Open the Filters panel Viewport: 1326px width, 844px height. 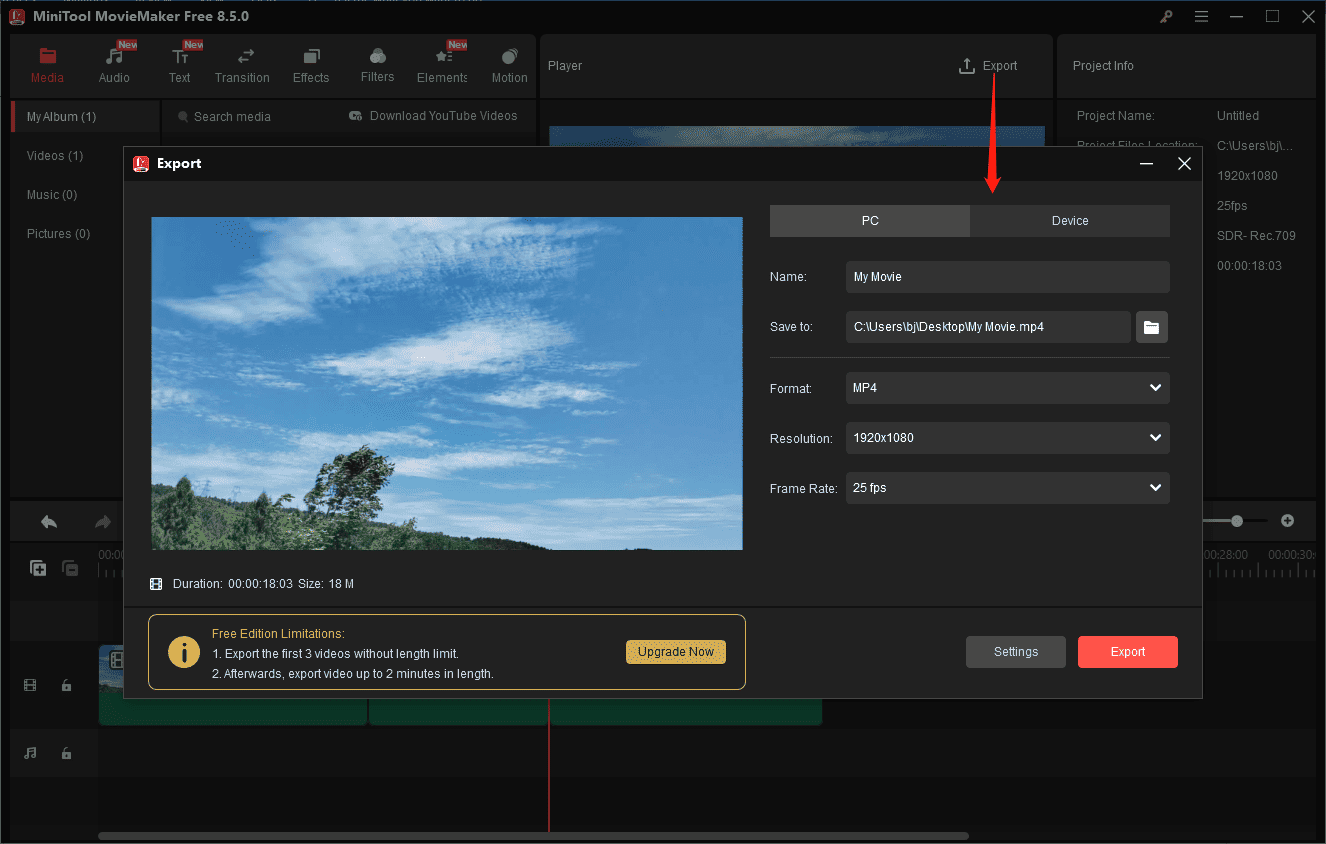377,63
